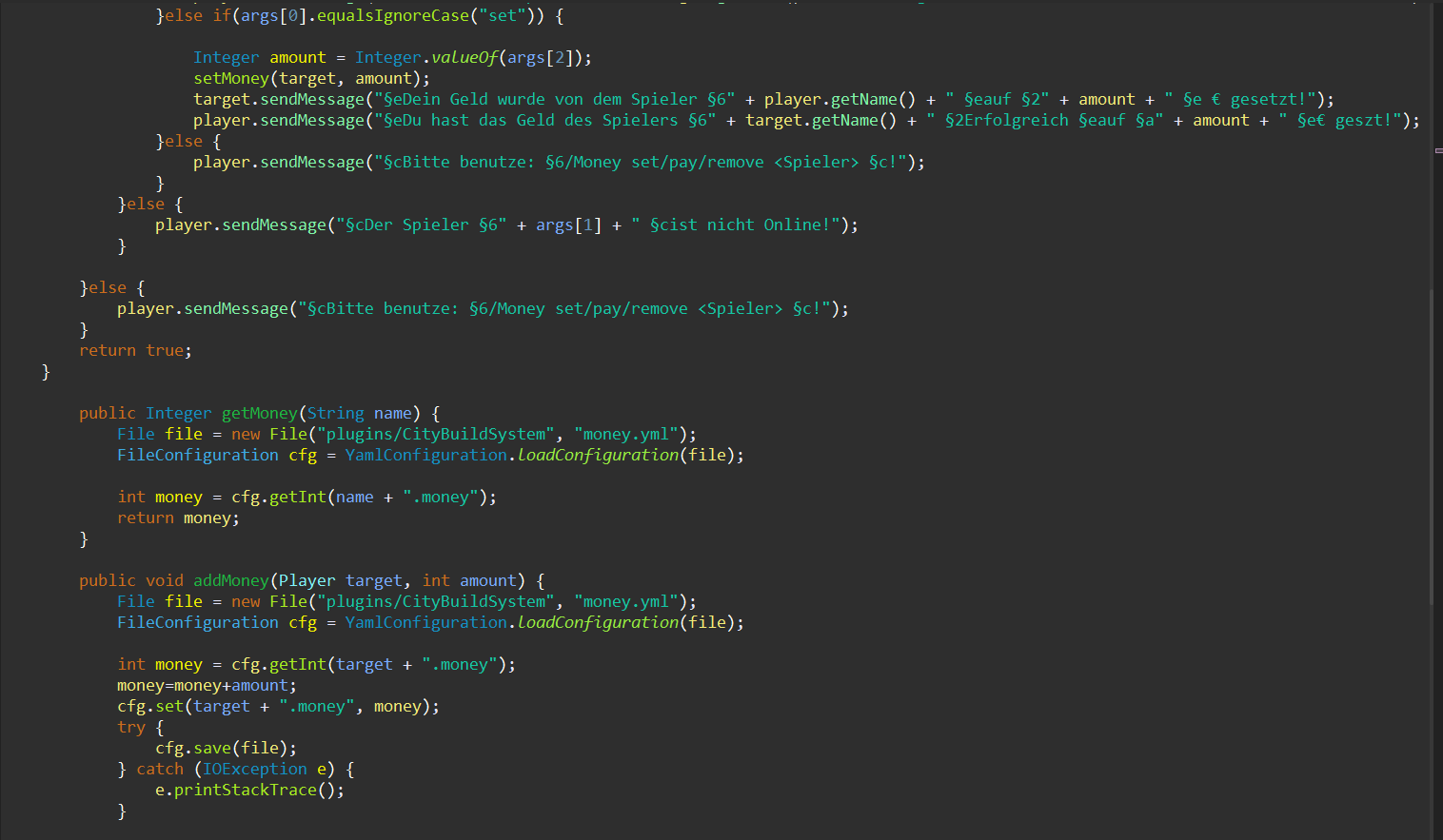Click player.getName() in the target message
Screen dimensions: 1443x840
(840, 99)
